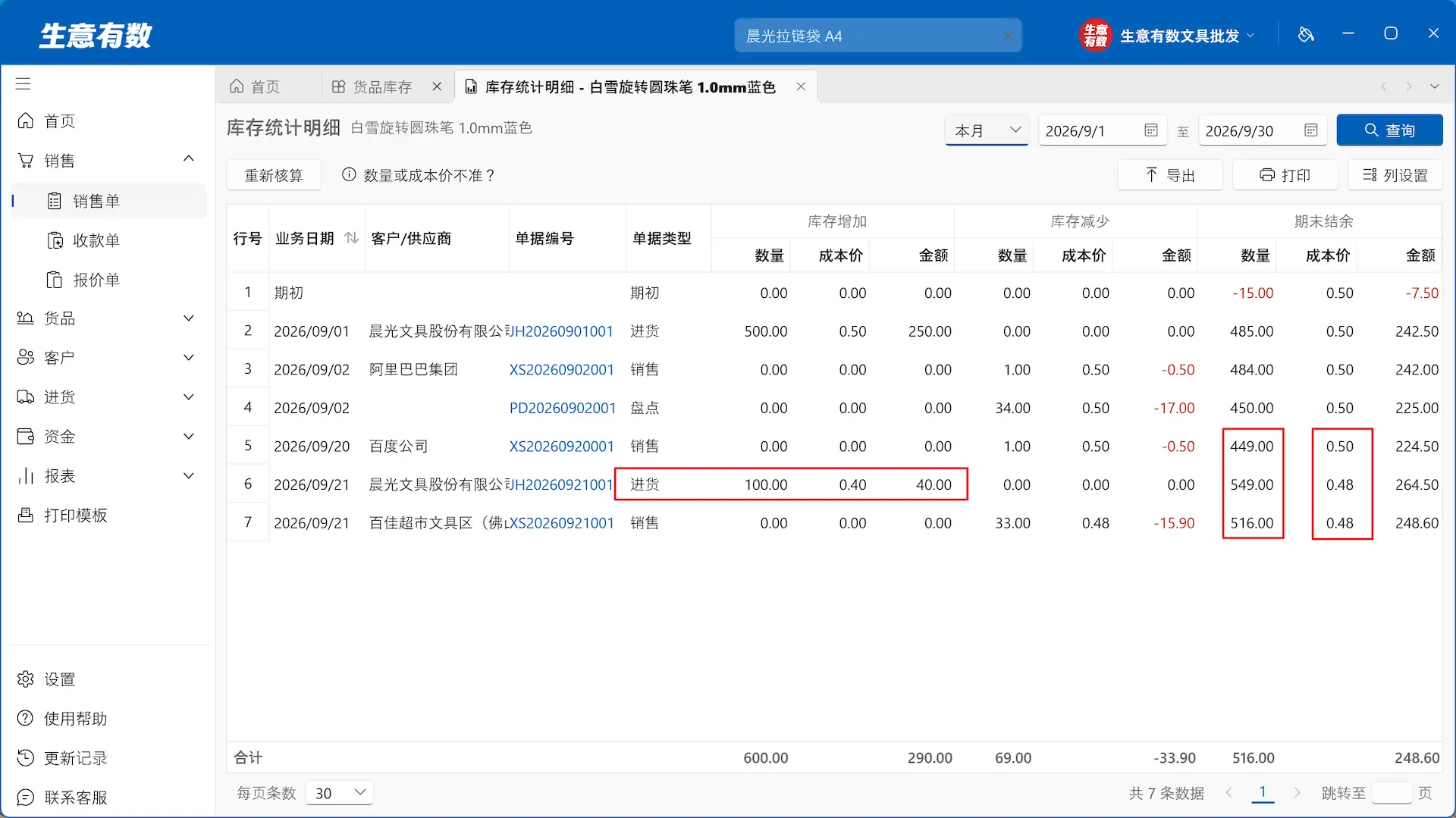Open 列设置 column settings
Image resolution: width=1456 pixels, height=818 pixels.
click(x=1395, y=175)
